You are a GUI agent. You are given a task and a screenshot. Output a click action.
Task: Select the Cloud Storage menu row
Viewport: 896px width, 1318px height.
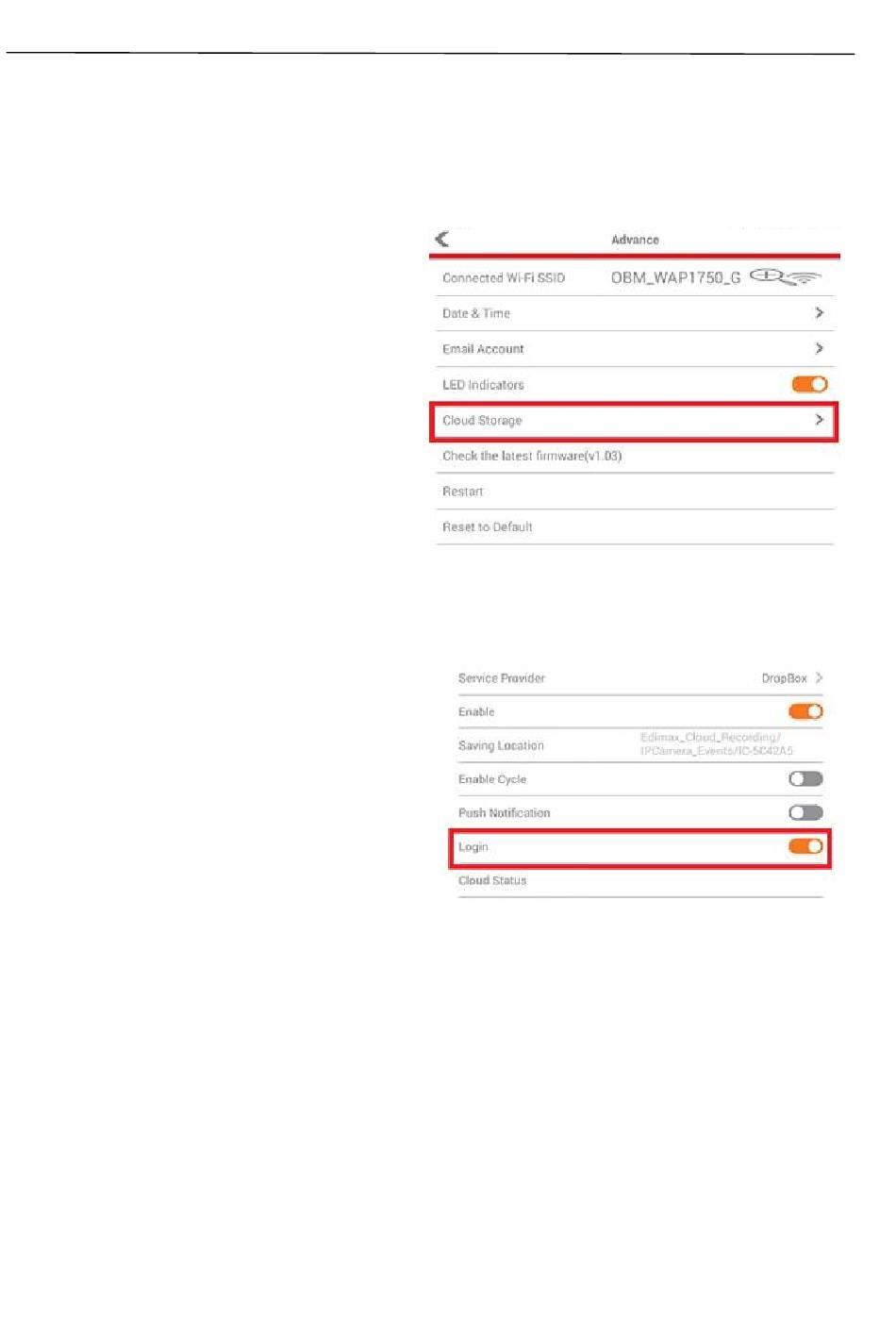634,421
